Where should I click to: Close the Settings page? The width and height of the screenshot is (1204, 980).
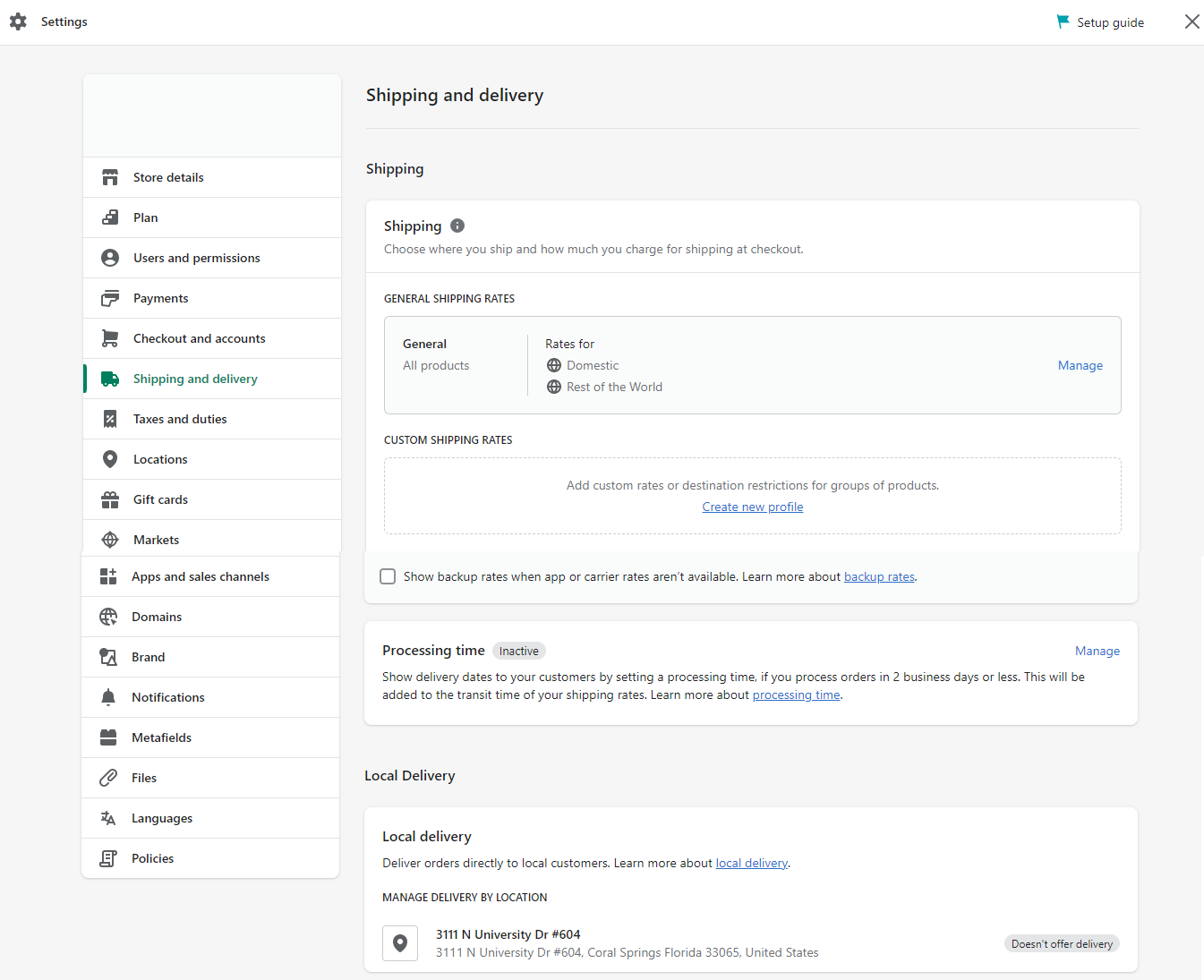tap(1191, 21)
